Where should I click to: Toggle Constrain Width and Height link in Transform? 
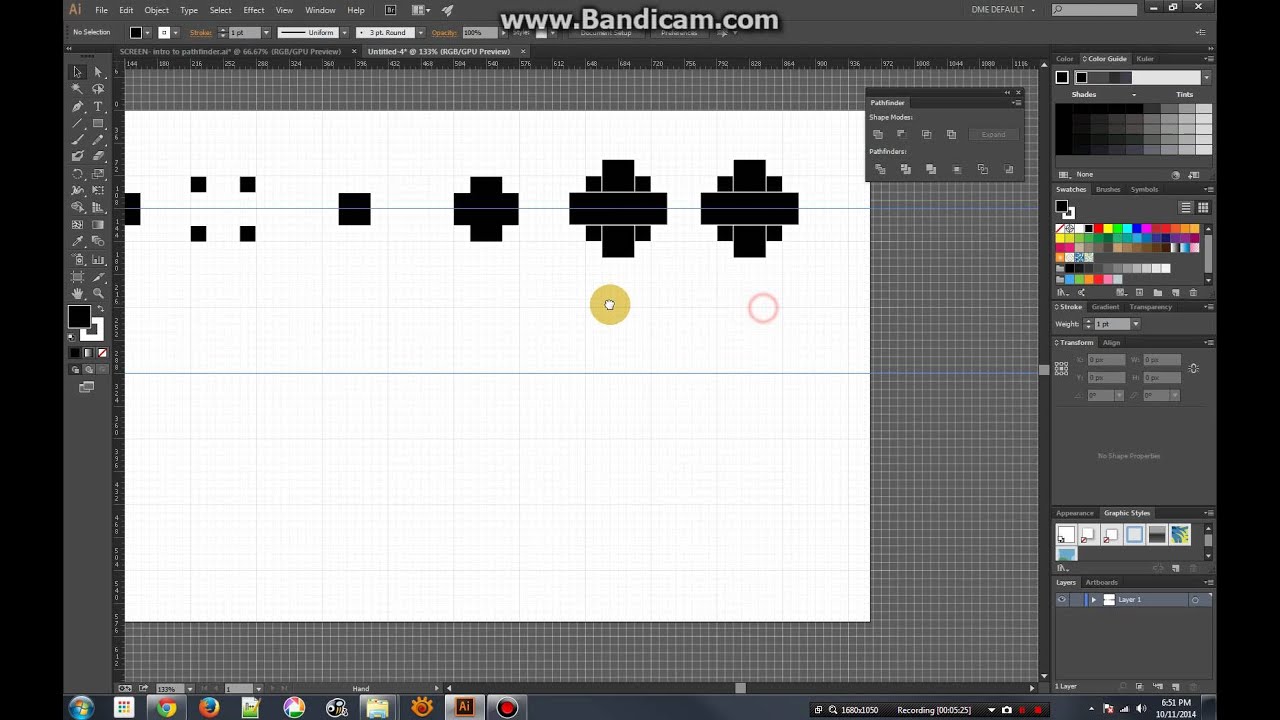click(x=1193, y=368)
